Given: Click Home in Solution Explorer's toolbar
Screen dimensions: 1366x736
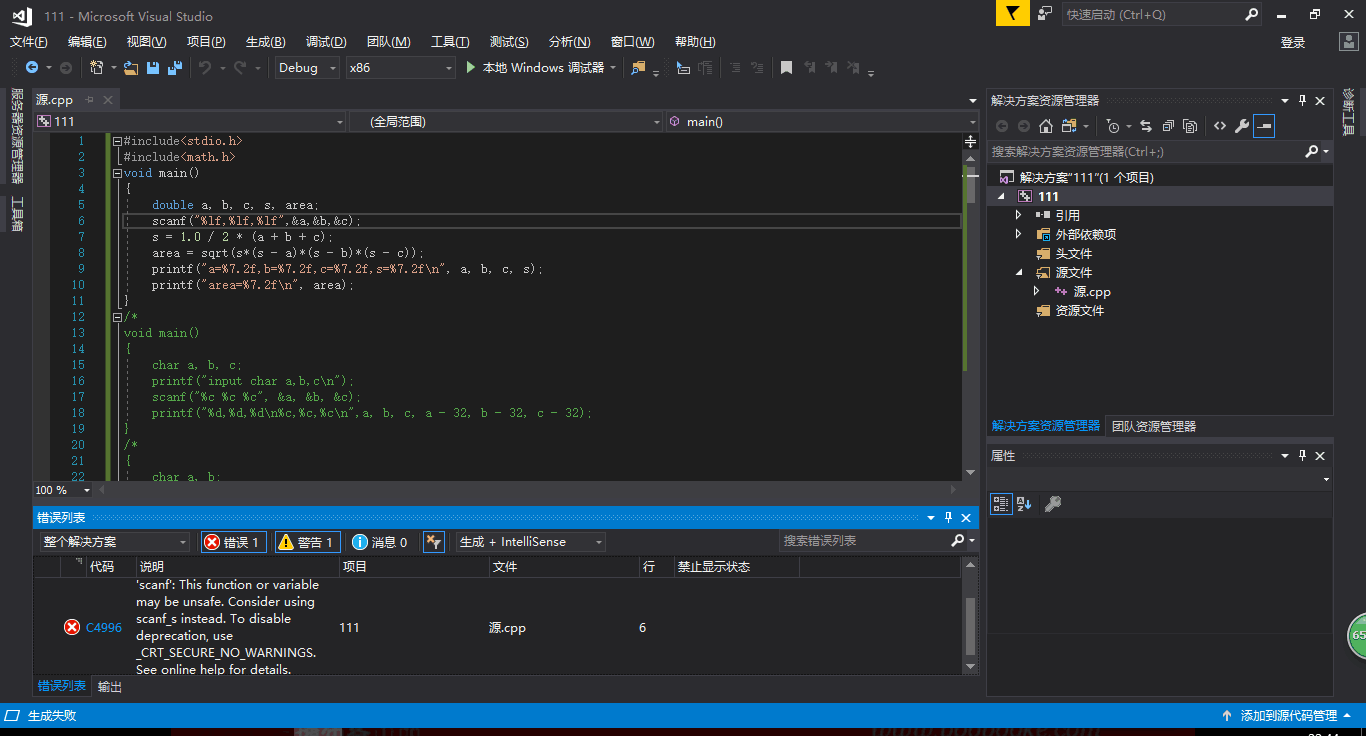Looking at the screenshot, I should coord(1046,126).
